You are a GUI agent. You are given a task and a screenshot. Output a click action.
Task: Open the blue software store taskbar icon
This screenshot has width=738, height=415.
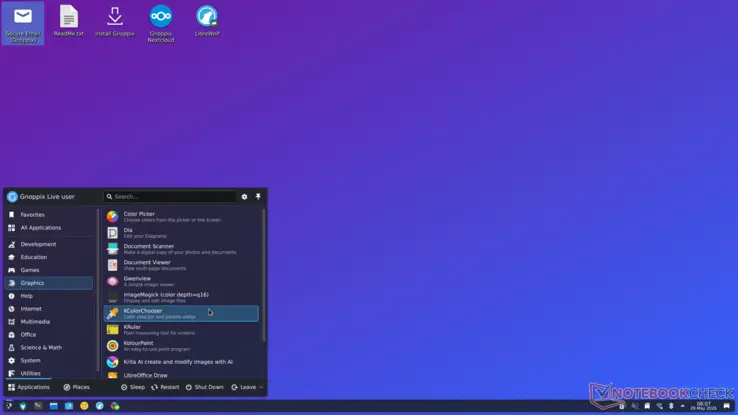tap(69, 406)
